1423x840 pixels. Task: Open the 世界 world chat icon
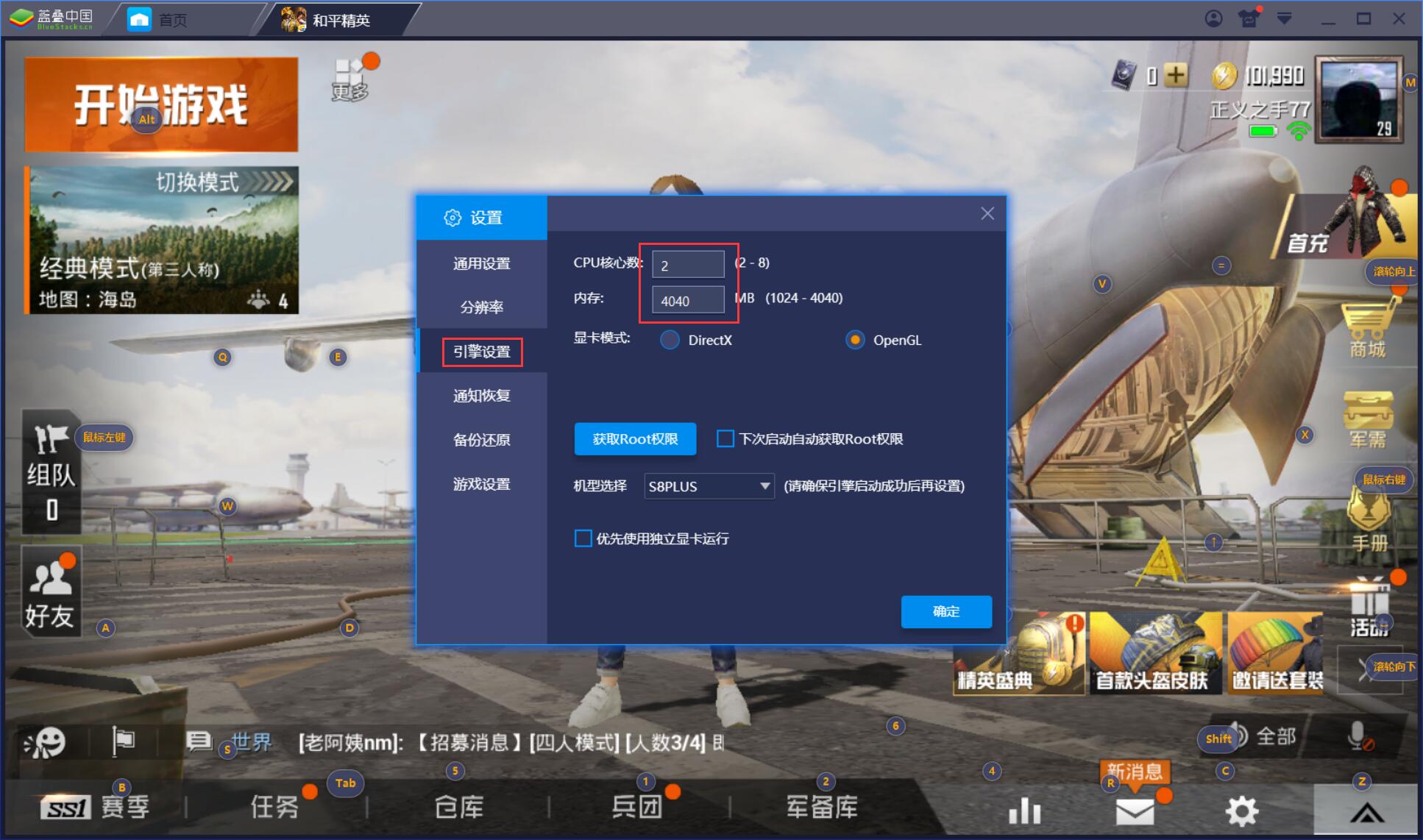pyautogui.click(x=230, y=741)
